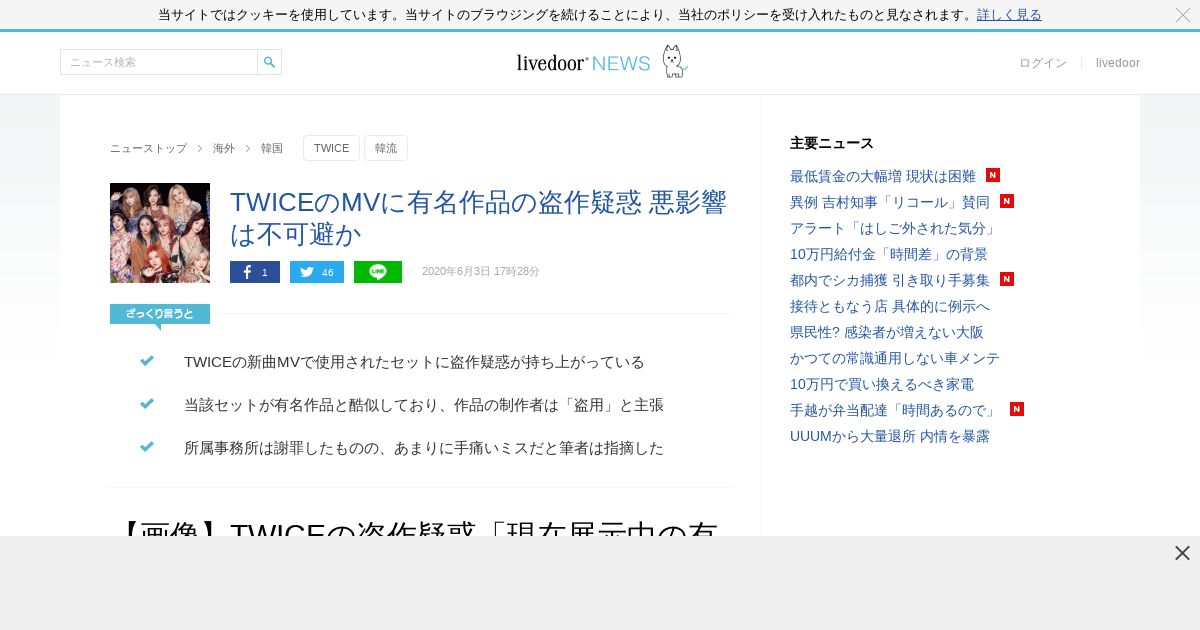Image resolution: width=1200 pixels, height=630 pixels.
Task: Open 手越が弁当配達 news link
Action: point(895,410)
